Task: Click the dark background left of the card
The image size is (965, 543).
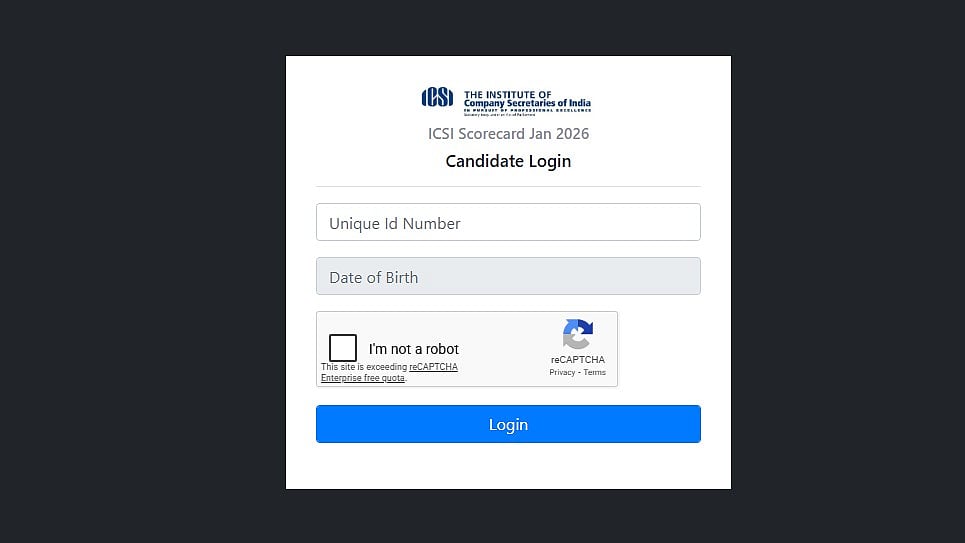Action: coord(140,270)
